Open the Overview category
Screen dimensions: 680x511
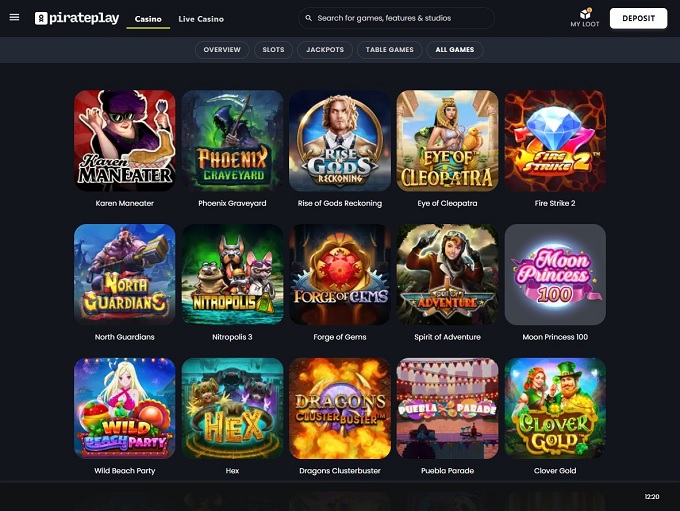[222, 50]
